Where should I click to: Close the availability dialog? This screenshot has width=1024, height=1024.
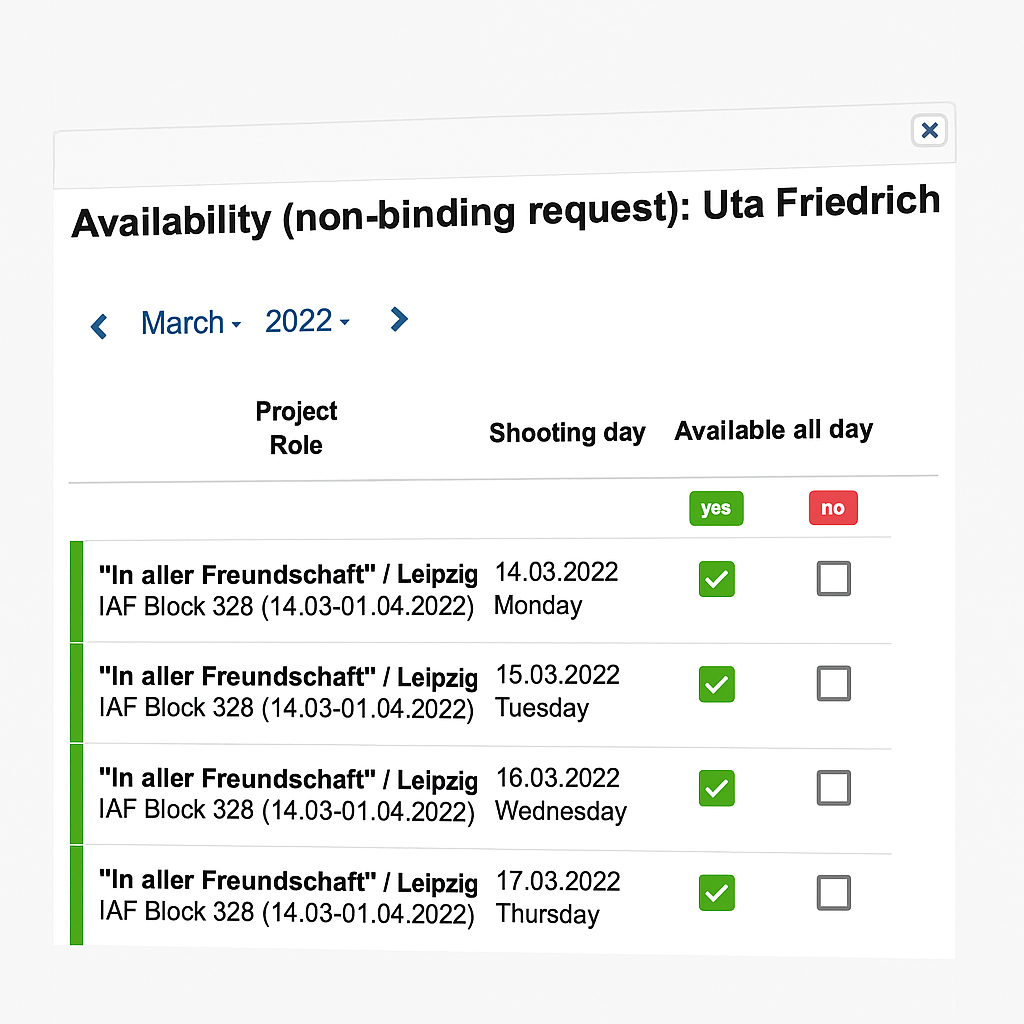[929, 130]
